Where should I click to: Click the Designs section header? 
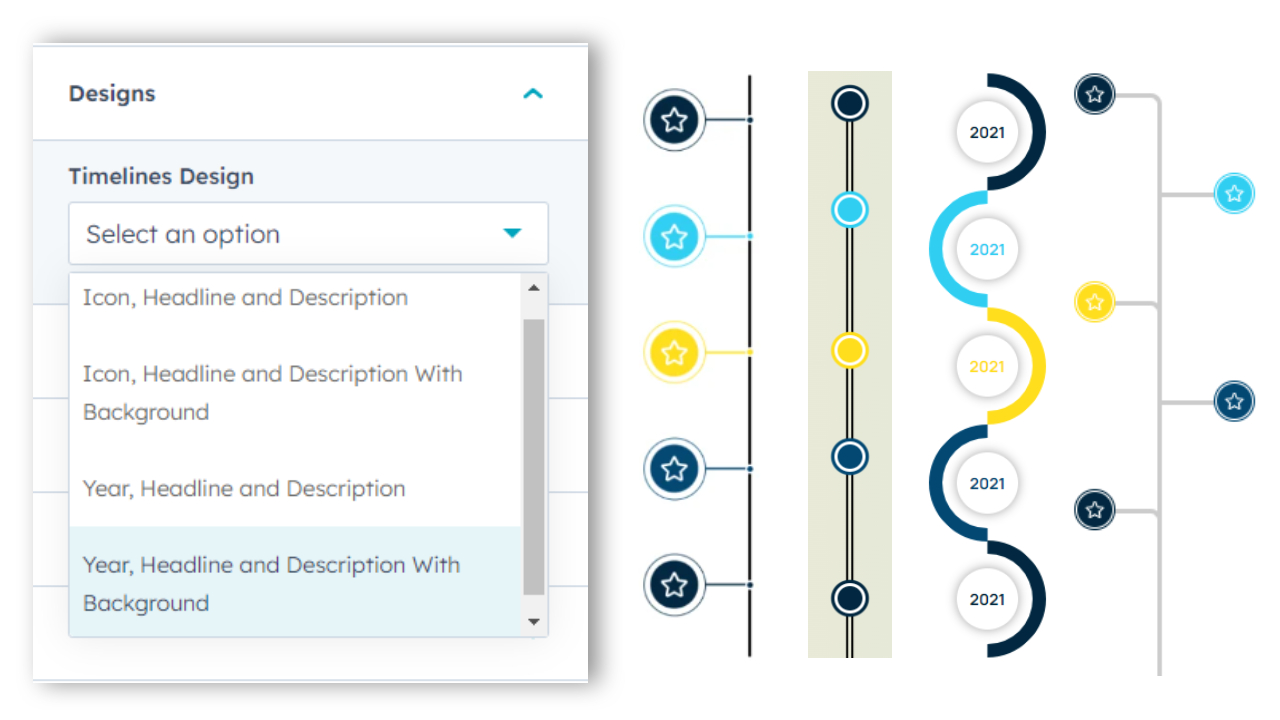(112, 94)
